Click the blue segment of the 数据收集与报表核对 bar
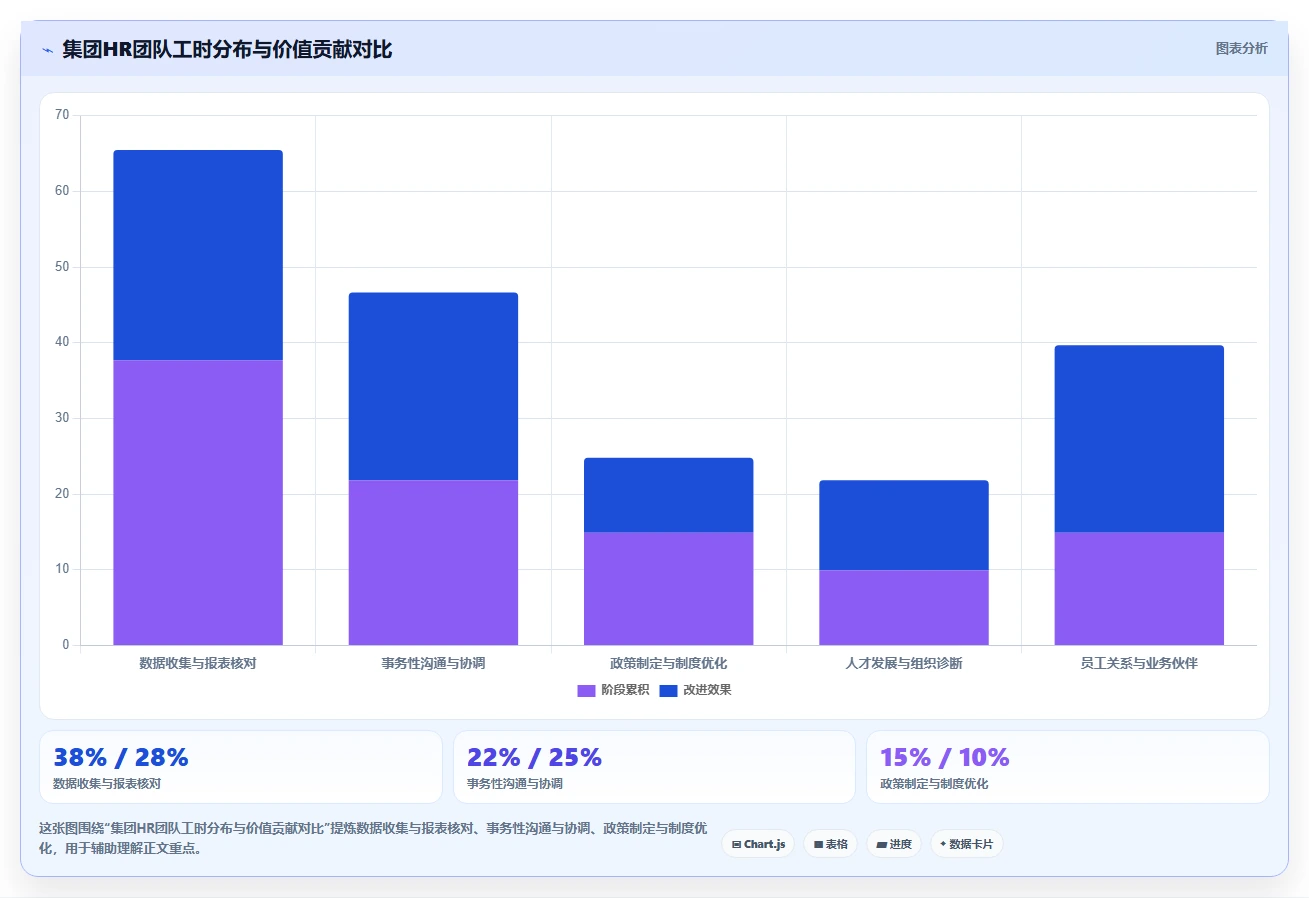The image size is (1309, 898). click(198, 255)
